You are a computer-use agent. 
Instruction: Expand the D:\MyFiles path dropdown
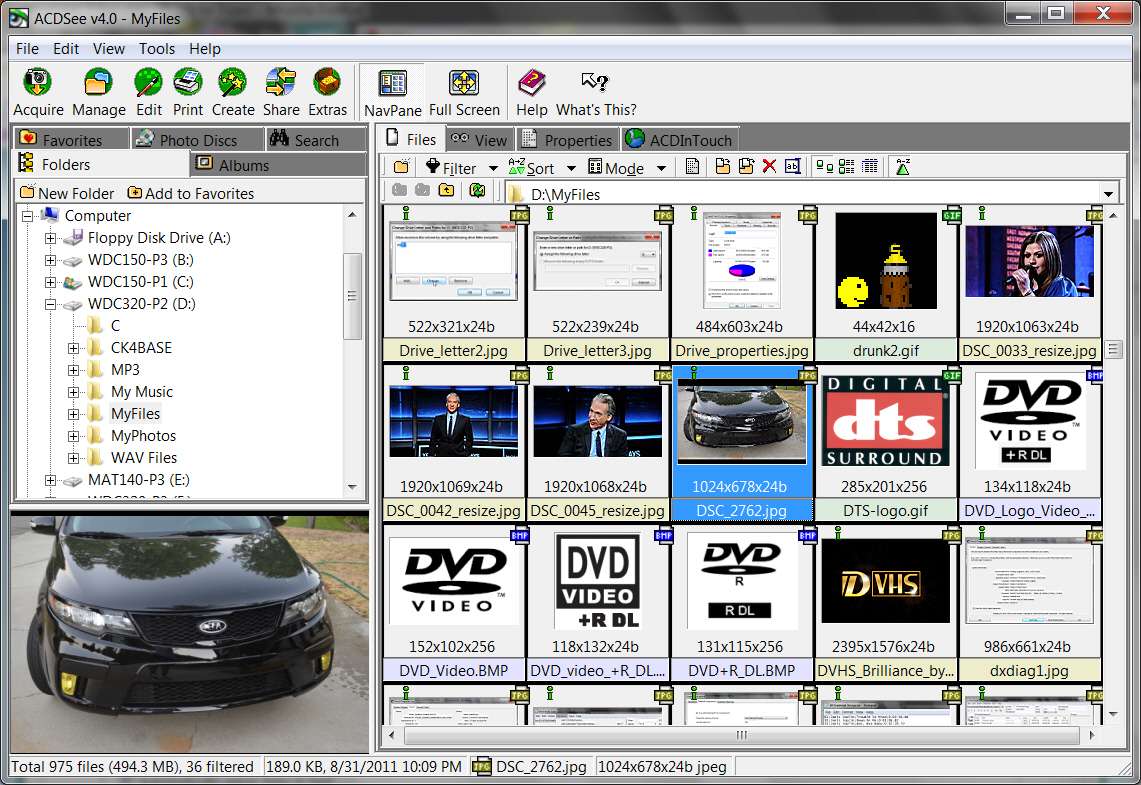click(x=1108, y=194)
